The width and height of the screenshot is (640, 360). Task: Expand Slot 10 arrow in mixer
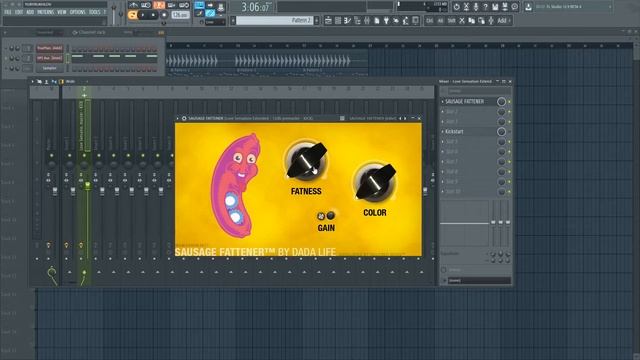[442, 191]
